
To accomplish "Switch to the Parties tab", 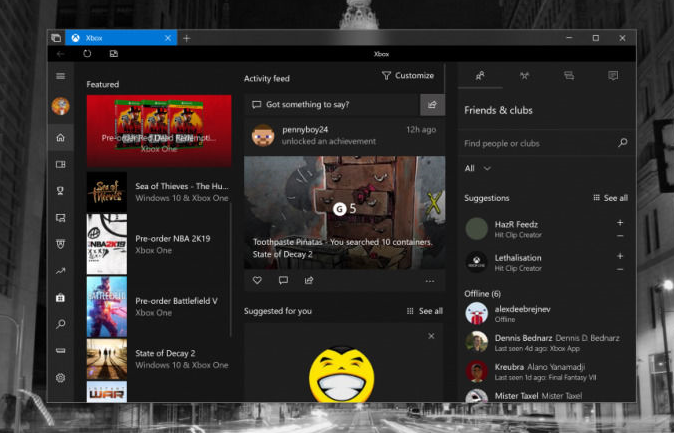I will click(x=524, y=76).
